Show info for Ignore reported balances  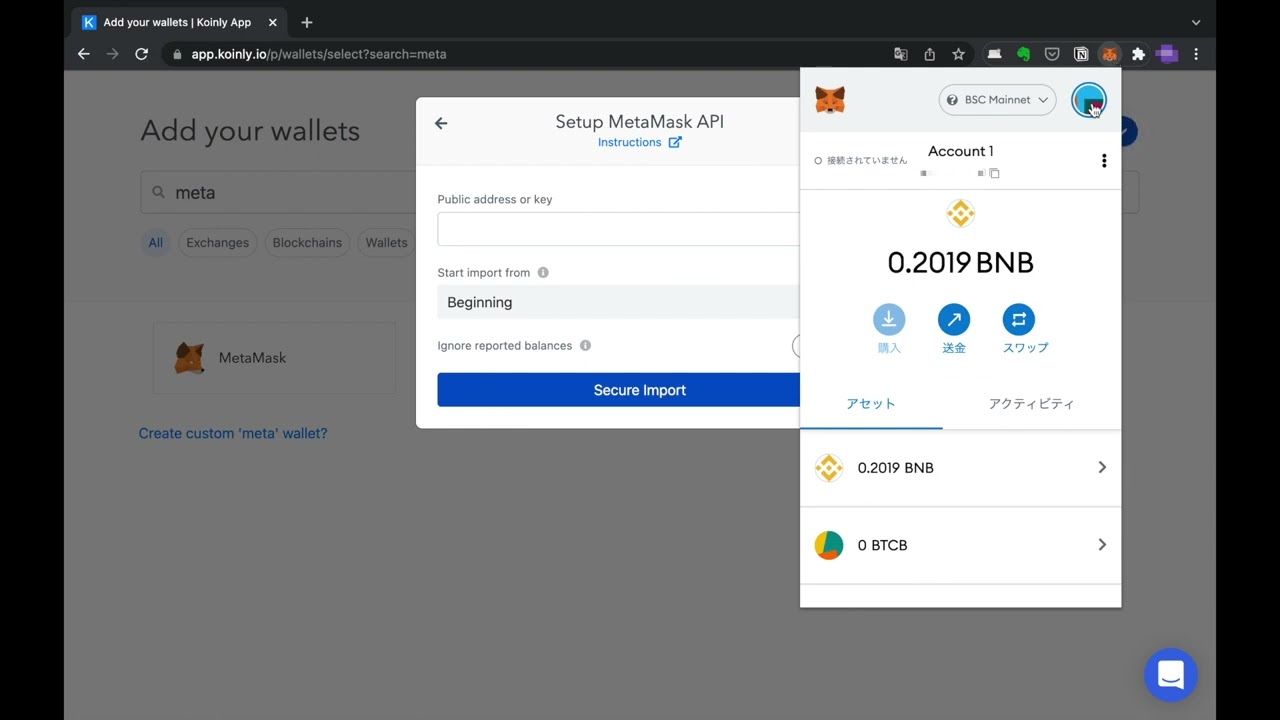pos(585,345)
